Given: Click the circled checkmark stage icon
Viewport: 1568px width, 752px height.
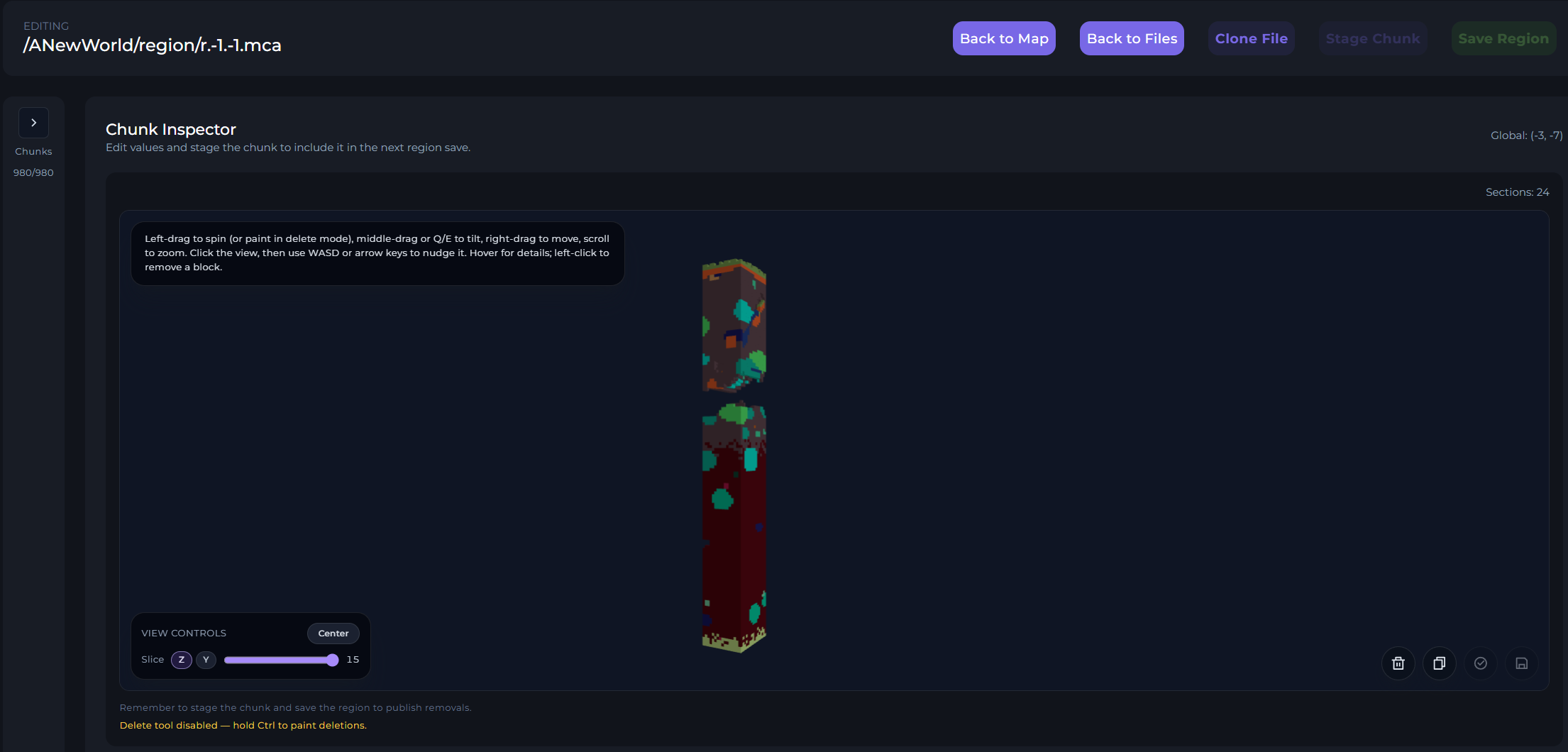Looking at the screenshot, I should [1480, 663].
